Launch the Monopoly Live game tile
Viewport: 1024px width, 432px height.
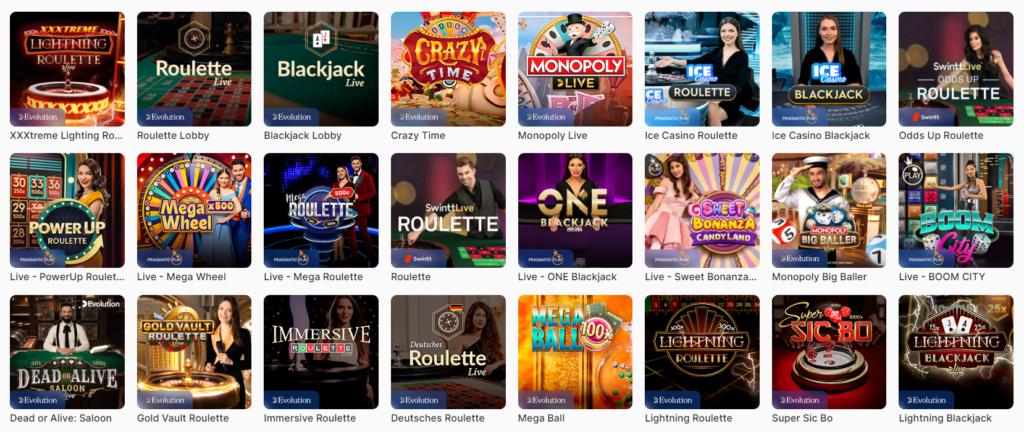click(x=575, y=69)
